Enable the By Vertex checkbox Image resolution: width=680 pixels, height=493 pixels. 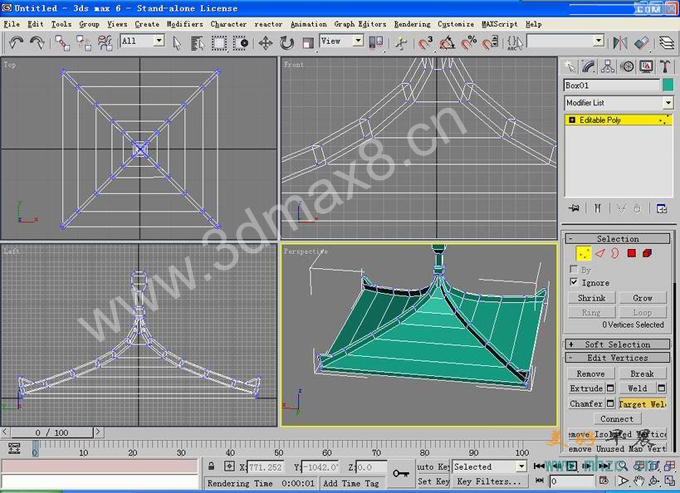[574, 269]
